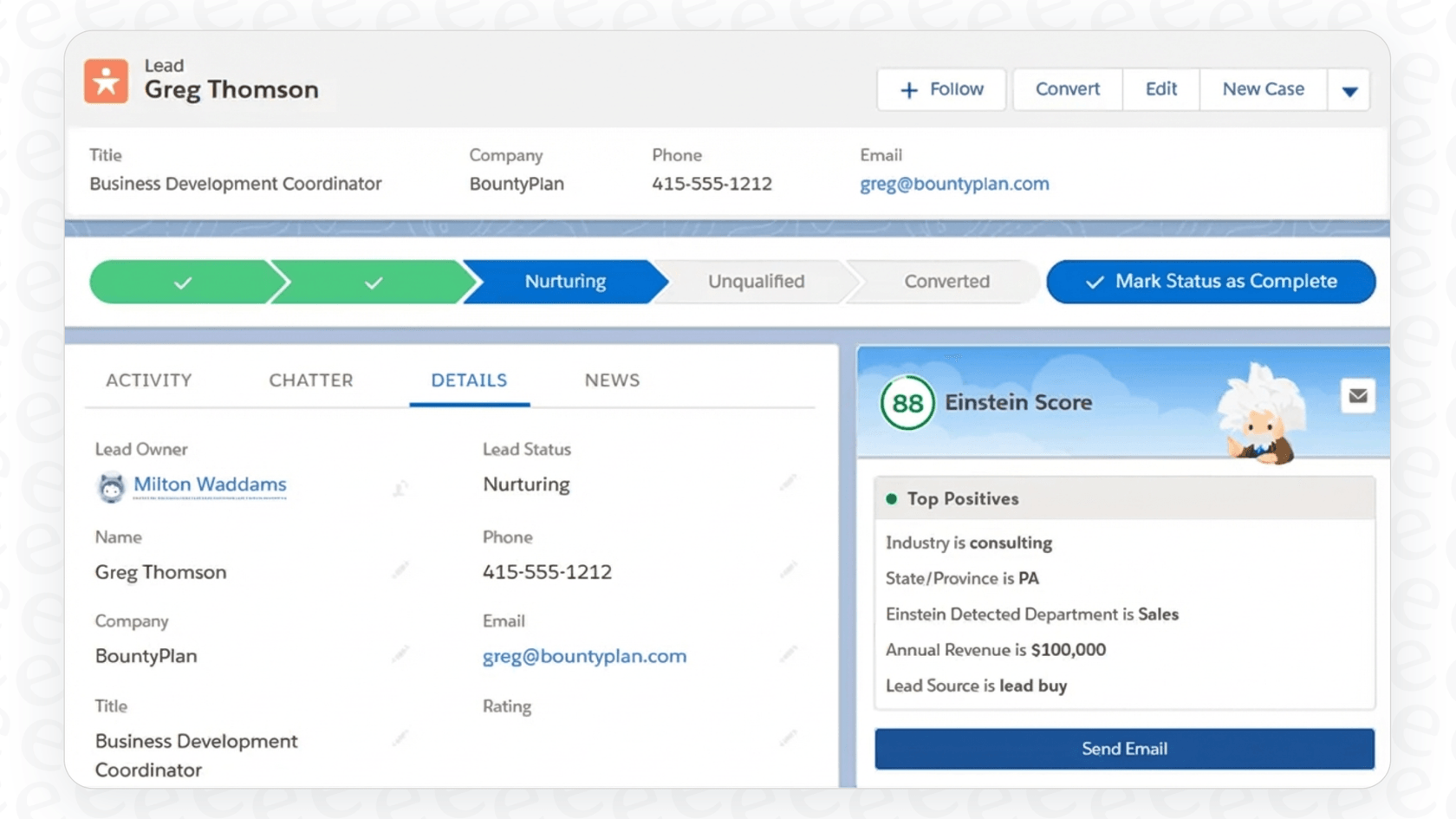The width and height of the screenshot is (1456, 819).
Task: Open the more actions dropdown arrow beside New Case
Action: tap(1349, 89)
